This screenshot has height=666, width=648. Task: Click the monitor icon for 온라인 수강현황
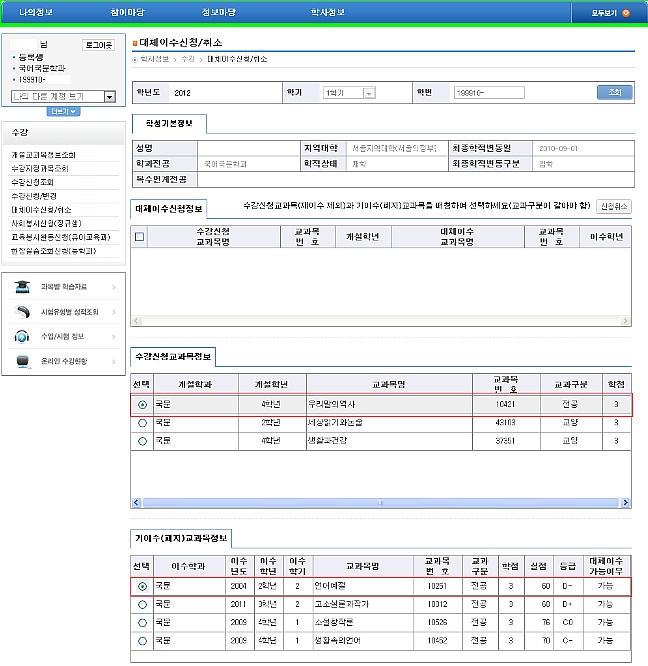click(x=21, y=360)
